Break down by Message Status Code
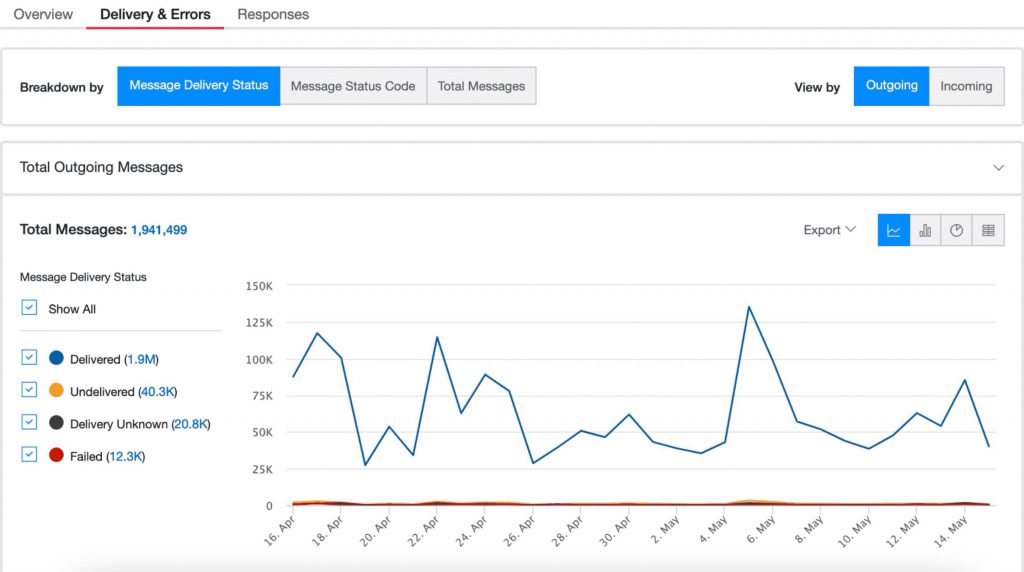Screen dimensions: 1024x572 [x=353, y=86]
